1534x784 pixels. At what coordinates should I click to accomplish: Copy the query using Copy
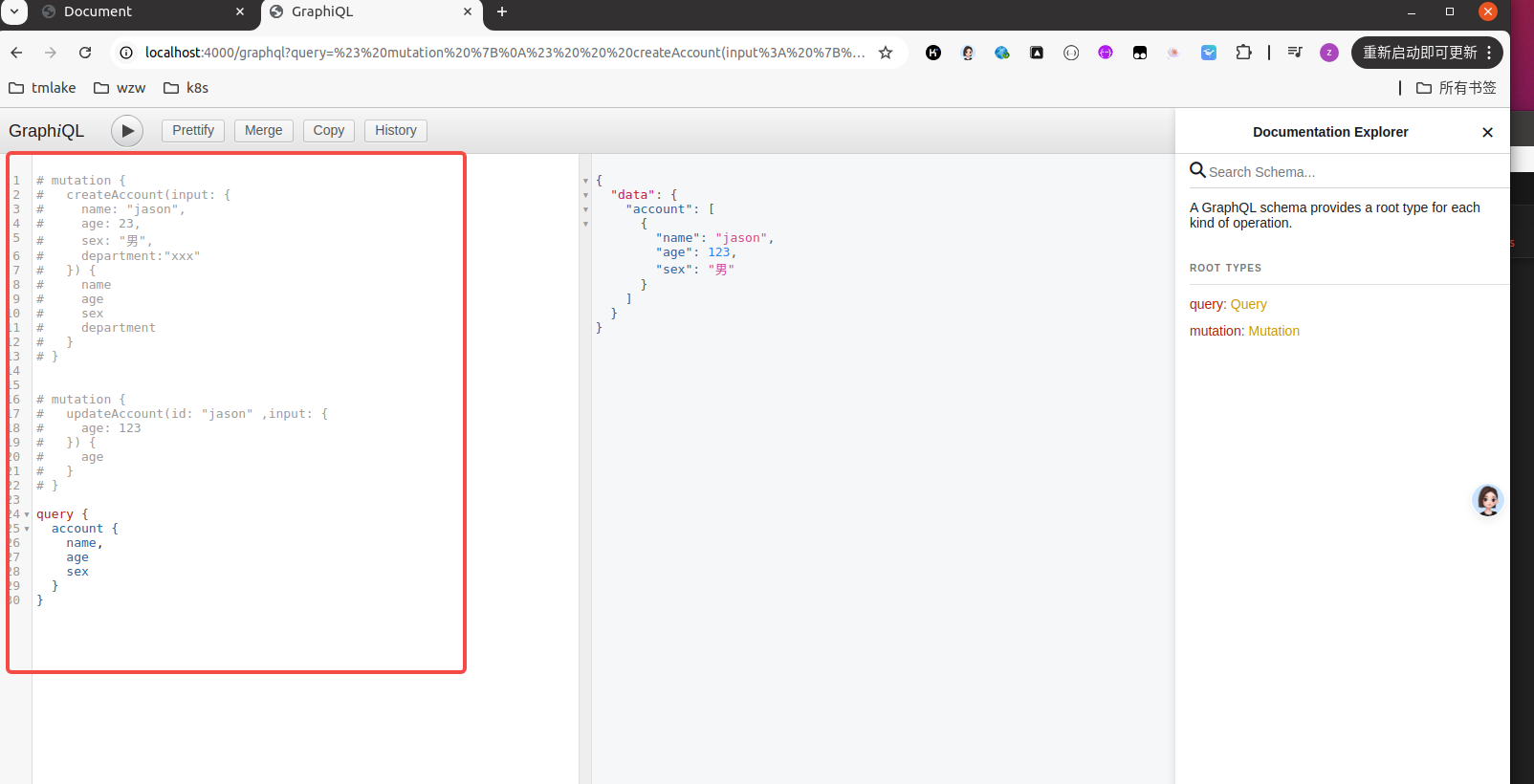pos(328,131)
